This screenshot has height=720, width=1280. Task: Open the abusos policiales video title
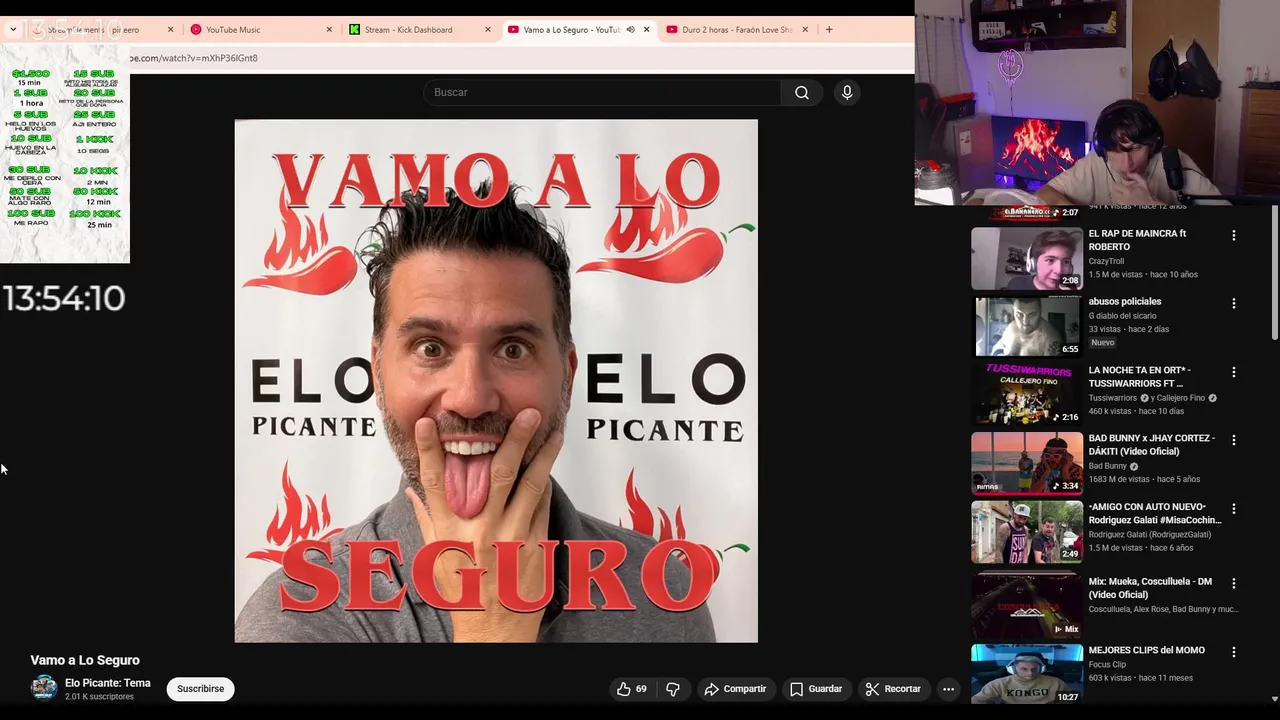click(x=1125, y=302)
